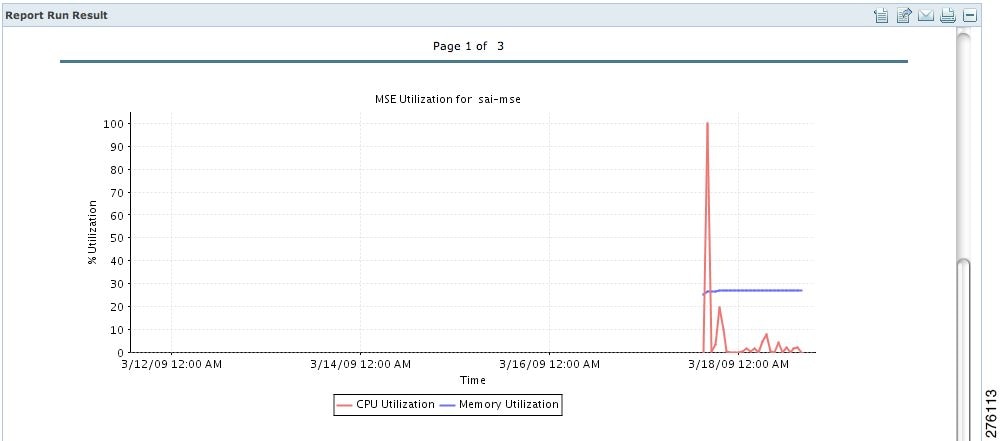Viewport: 1000px width, 441px height.
Task: Click the vertical scrollbar thumb
Action: pyautogui.click(x=964, y=348)
